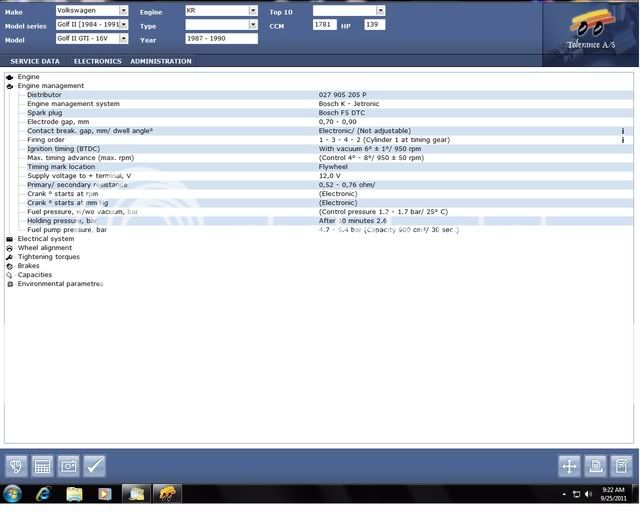
Task: Click the CCM field showing 1781
Action: 324,24
